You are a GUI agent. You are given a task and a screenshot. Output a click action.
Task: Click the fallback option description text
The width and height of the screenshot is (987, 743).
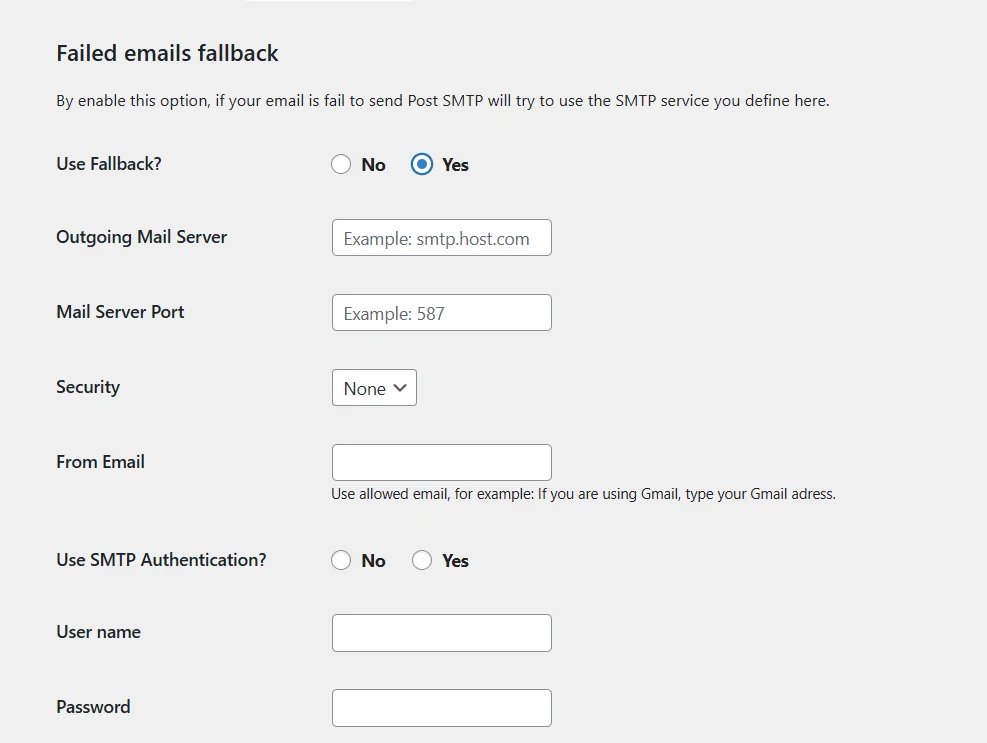coord(442,100)
